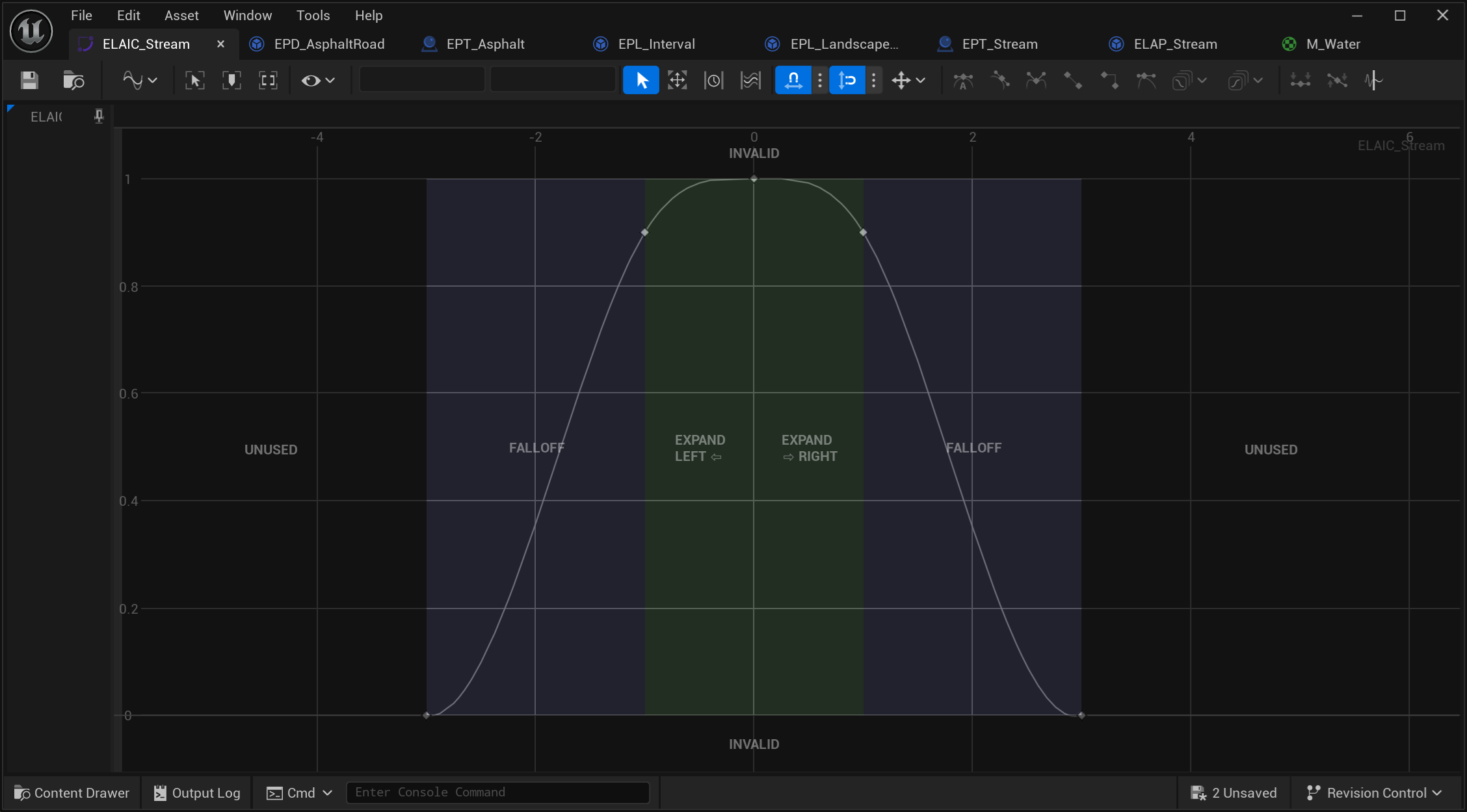
Task: Select the curve key at peak value 1
Action: 754,179
